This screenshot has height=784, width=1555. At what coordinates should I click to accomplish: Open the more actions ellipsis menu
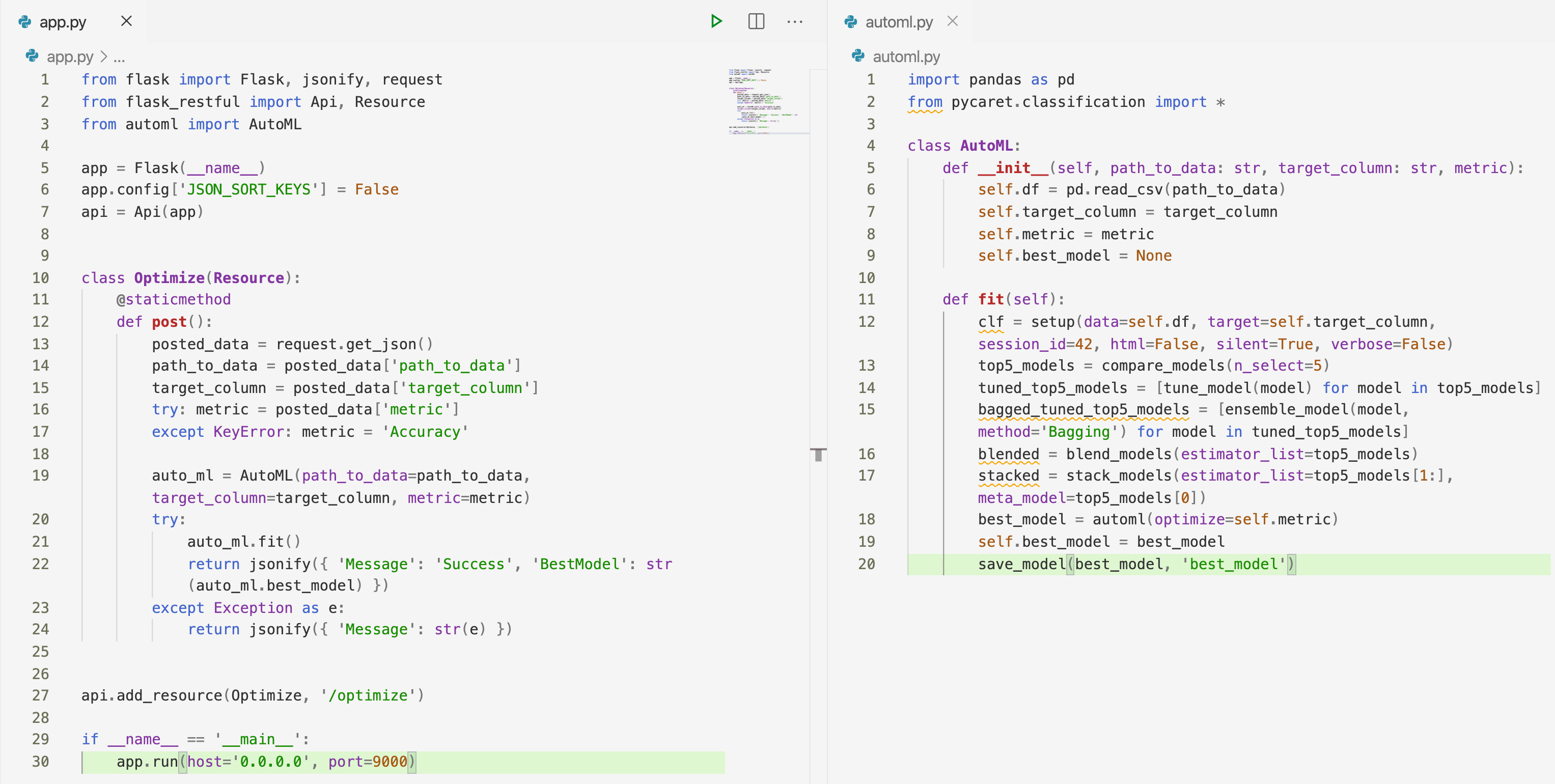click(795, 22)
